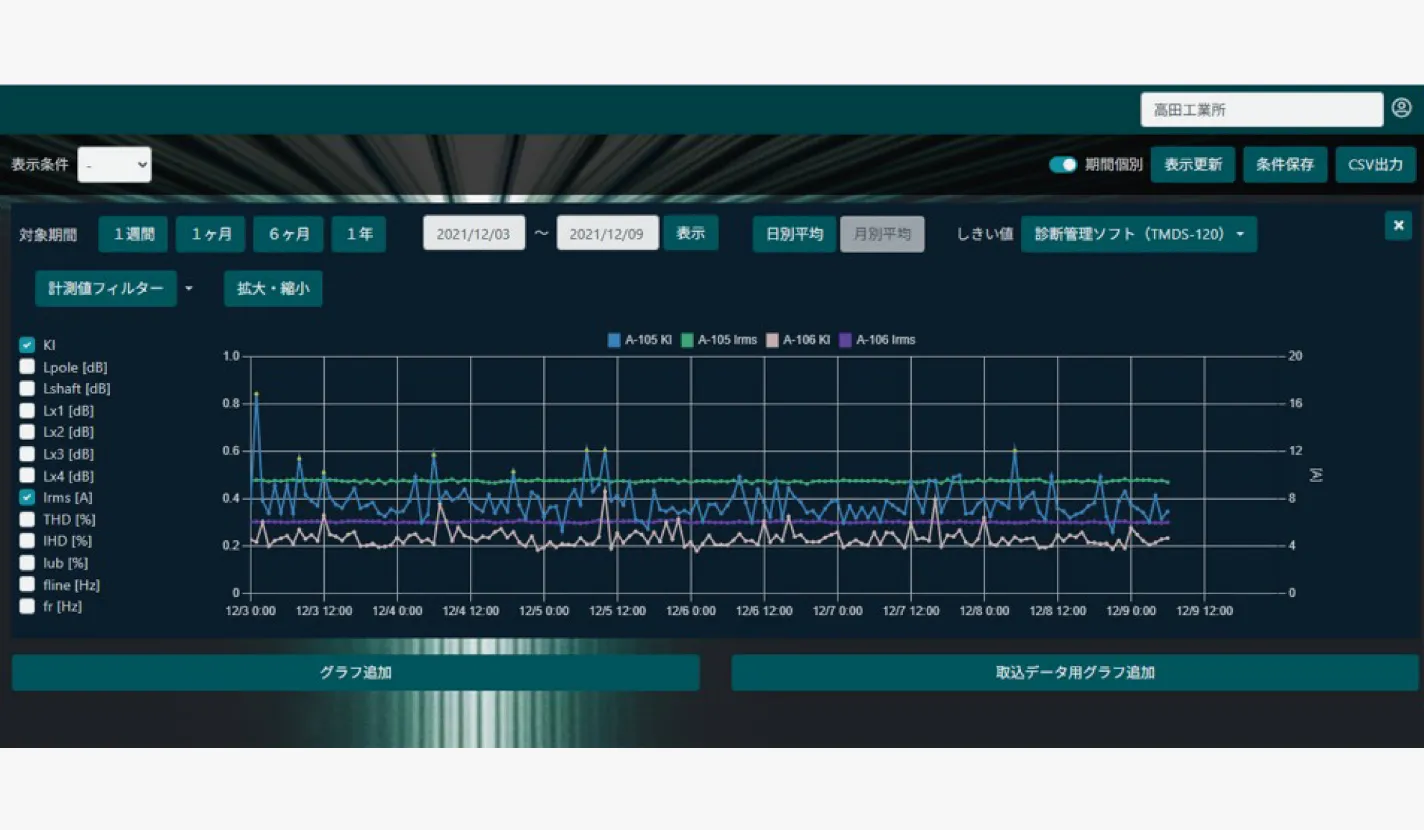Select the 1週間 period option
The width and height of the screenshot is (1424, 830).
[133, 234]
